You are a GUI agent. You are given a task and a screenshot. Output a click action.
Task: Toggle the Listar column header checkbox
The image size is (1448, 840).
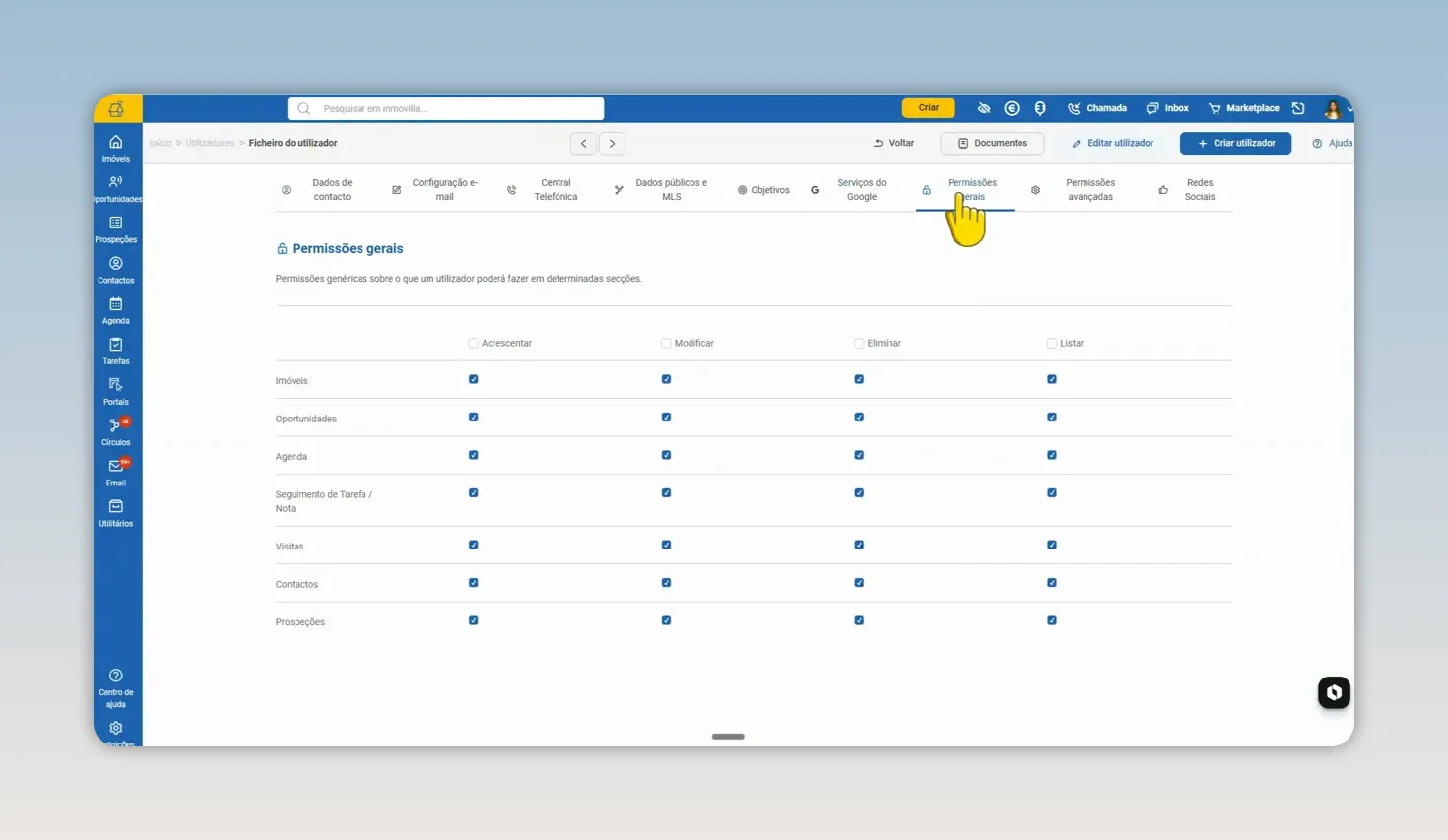pos(1052,343)
